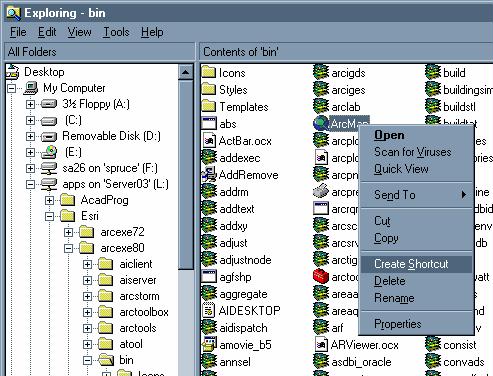
Task: Collapse the arcexe80 folder node
Action: (68, 248)
